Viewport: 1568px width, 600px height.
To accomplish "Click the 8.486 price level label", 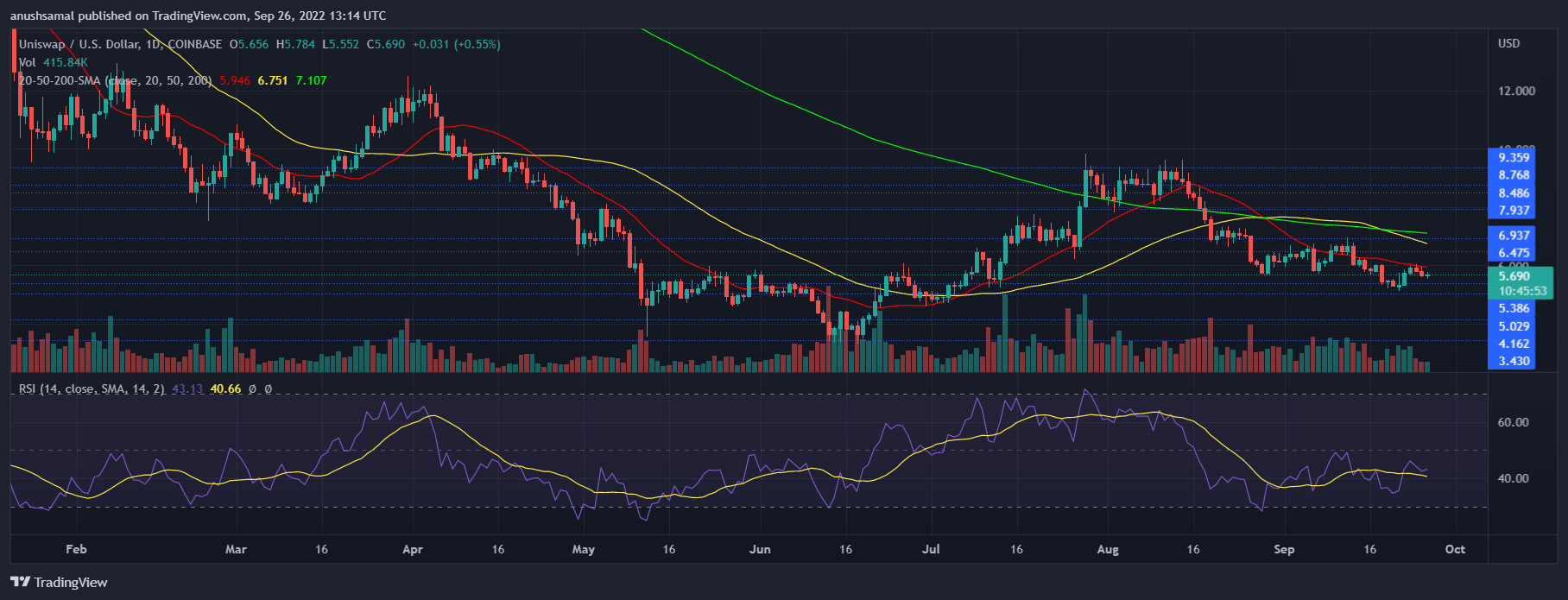I will click(x=1514, y=193).
